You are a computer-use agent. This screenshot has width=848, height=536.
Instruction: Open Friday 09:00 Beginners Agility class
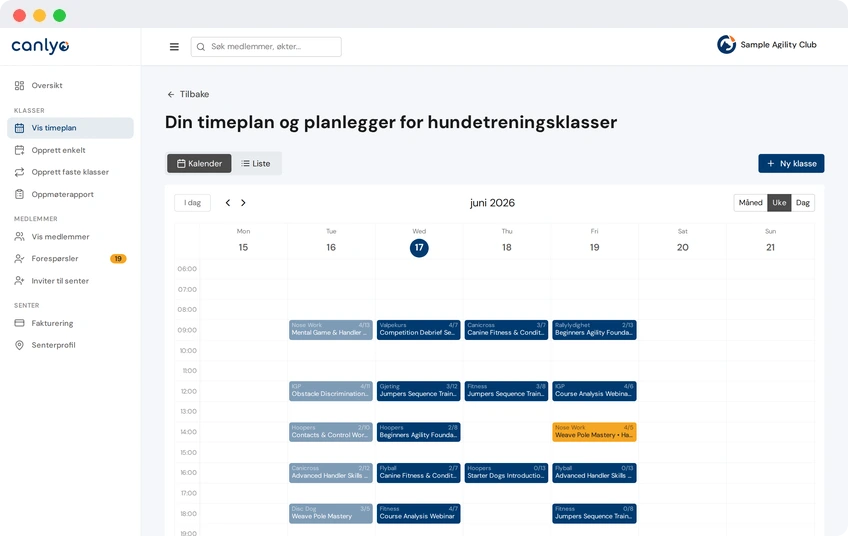click(594, 330)
